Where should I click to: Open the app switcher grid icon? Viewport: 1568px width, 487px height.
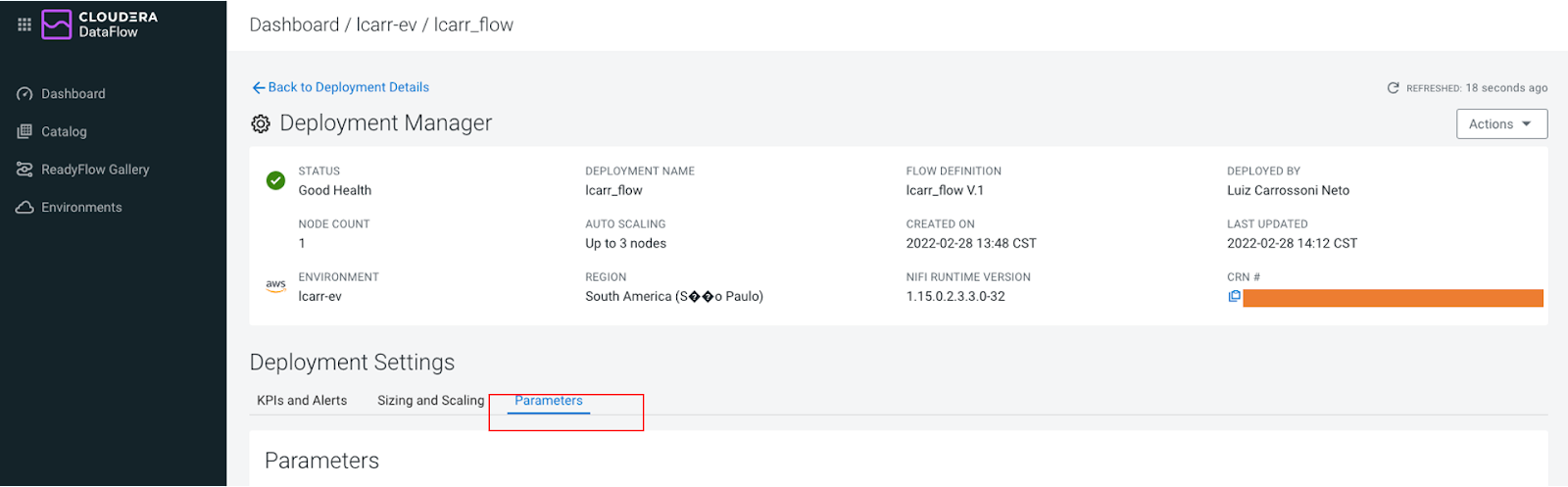click(24, 24)
